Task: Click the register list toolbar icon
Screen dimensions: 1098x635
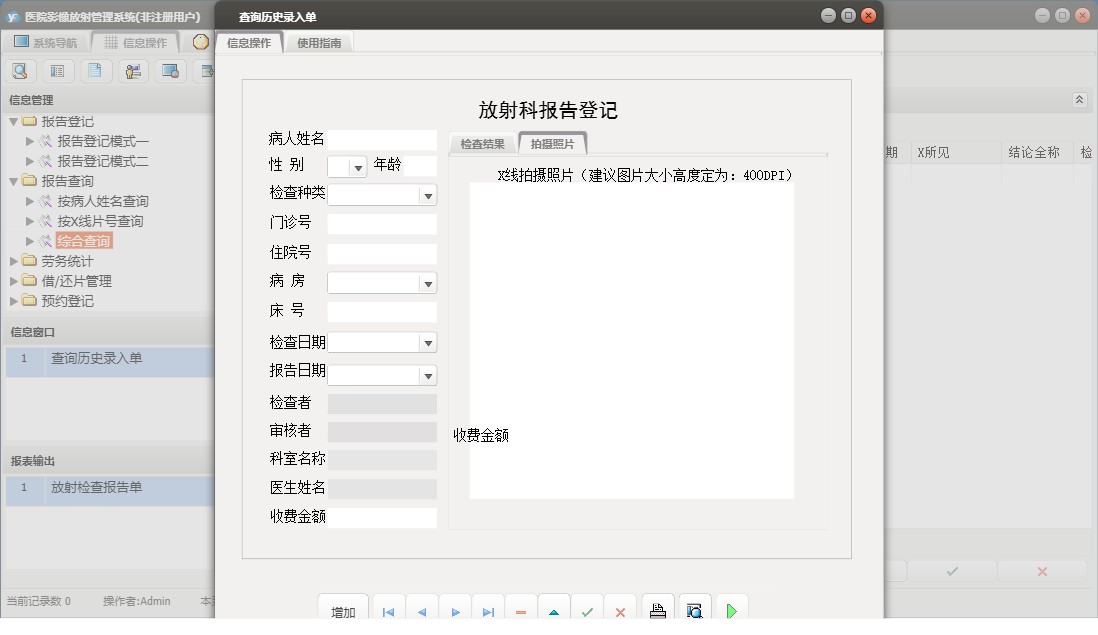Action: coord(56,71)
